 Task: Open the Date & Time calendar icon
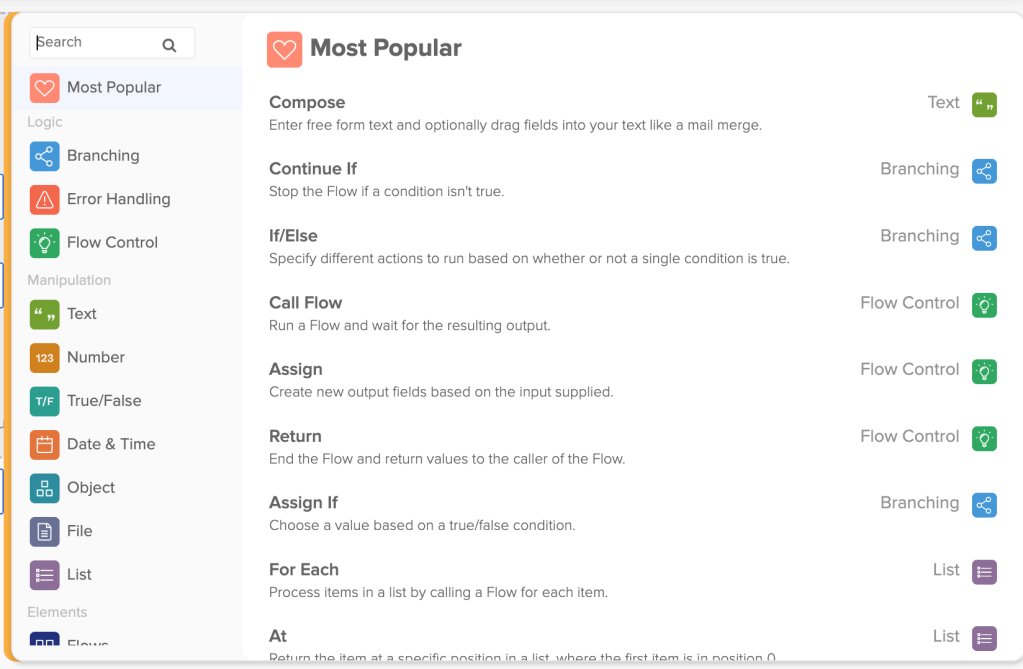coord(44,444)
